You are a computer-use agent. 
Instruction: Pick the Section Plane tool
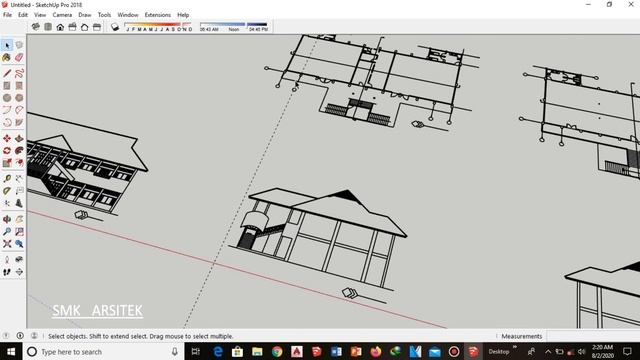pyautogui.click(x=19, y=272)
